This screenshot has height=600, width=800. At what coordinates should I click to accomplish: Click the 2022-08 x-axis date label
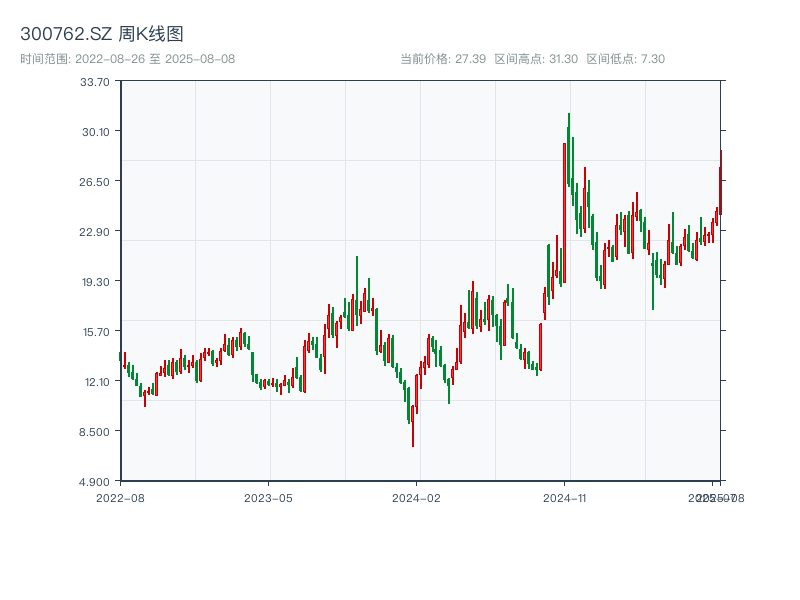[120, 497]
